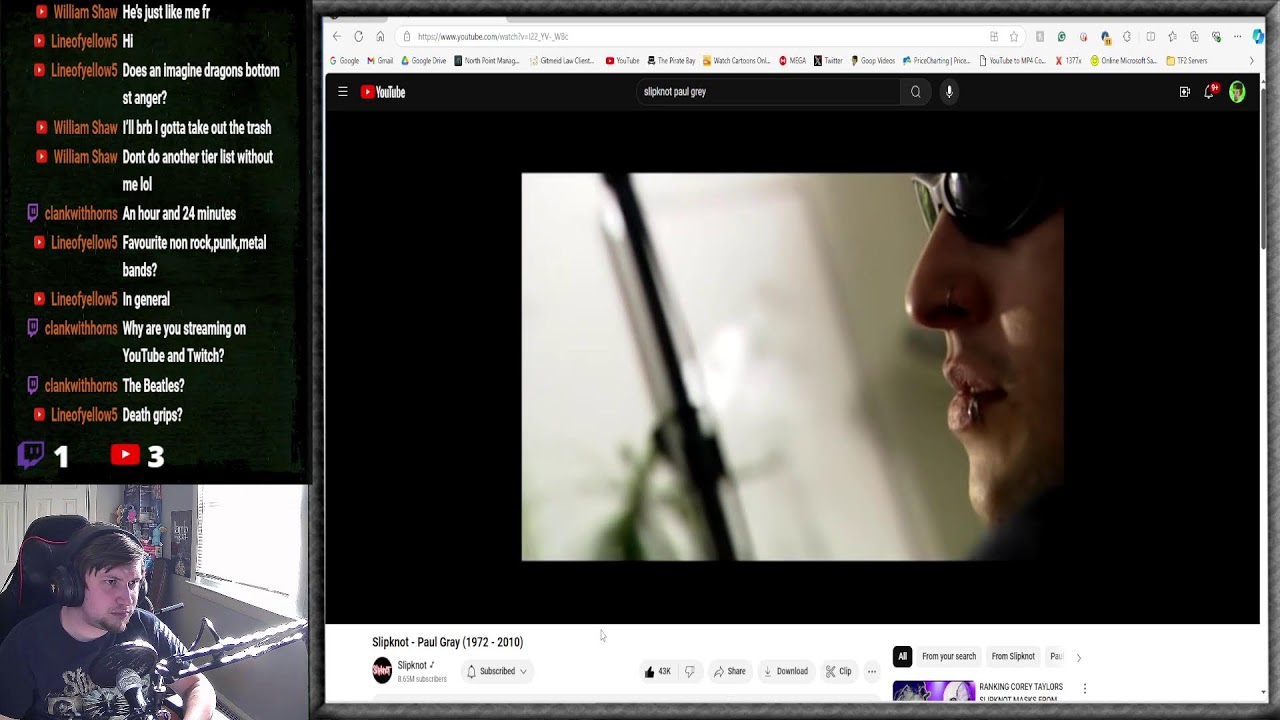Open the Google Drive bookmark
The width and height of the screenshot is (1280, 720).
click(423, 60)
